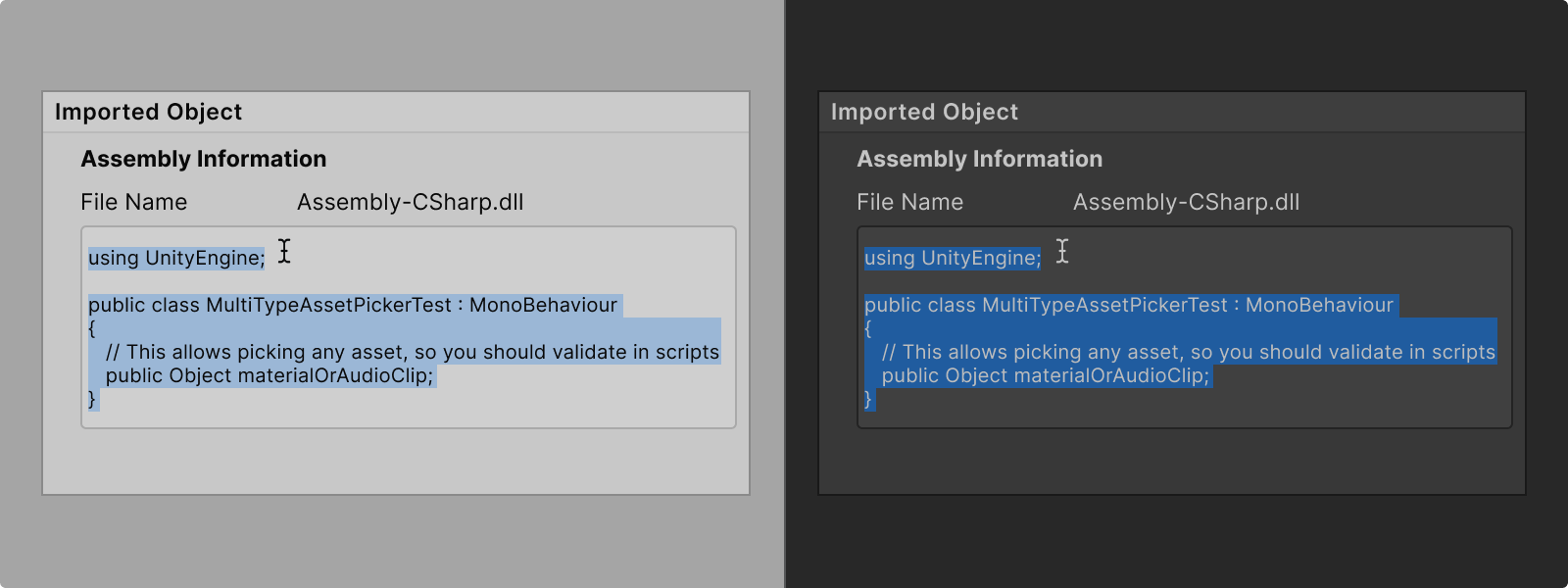Viewport: 1568px width, 588px height.
Task: Click 'Assembly-CSharp.dll' value in dark panel
Action: tap(1186, 202)
